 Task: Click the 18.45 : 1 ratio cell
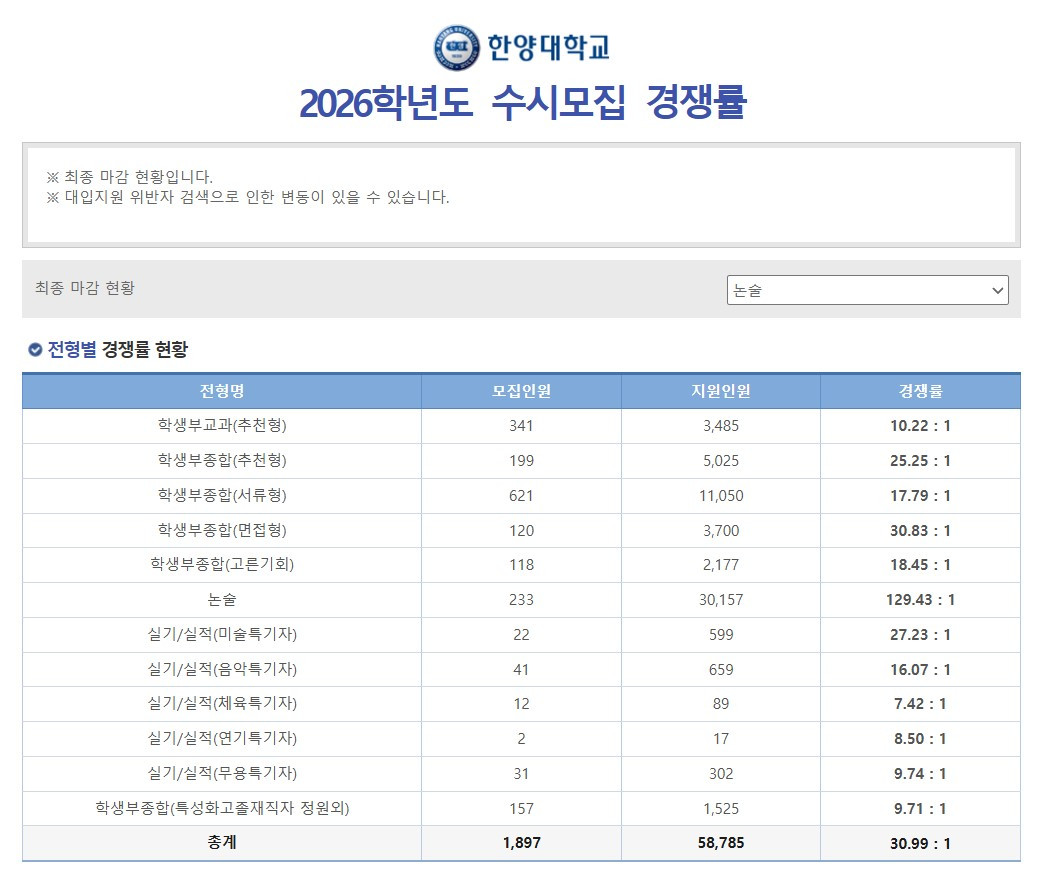(921, 565)
